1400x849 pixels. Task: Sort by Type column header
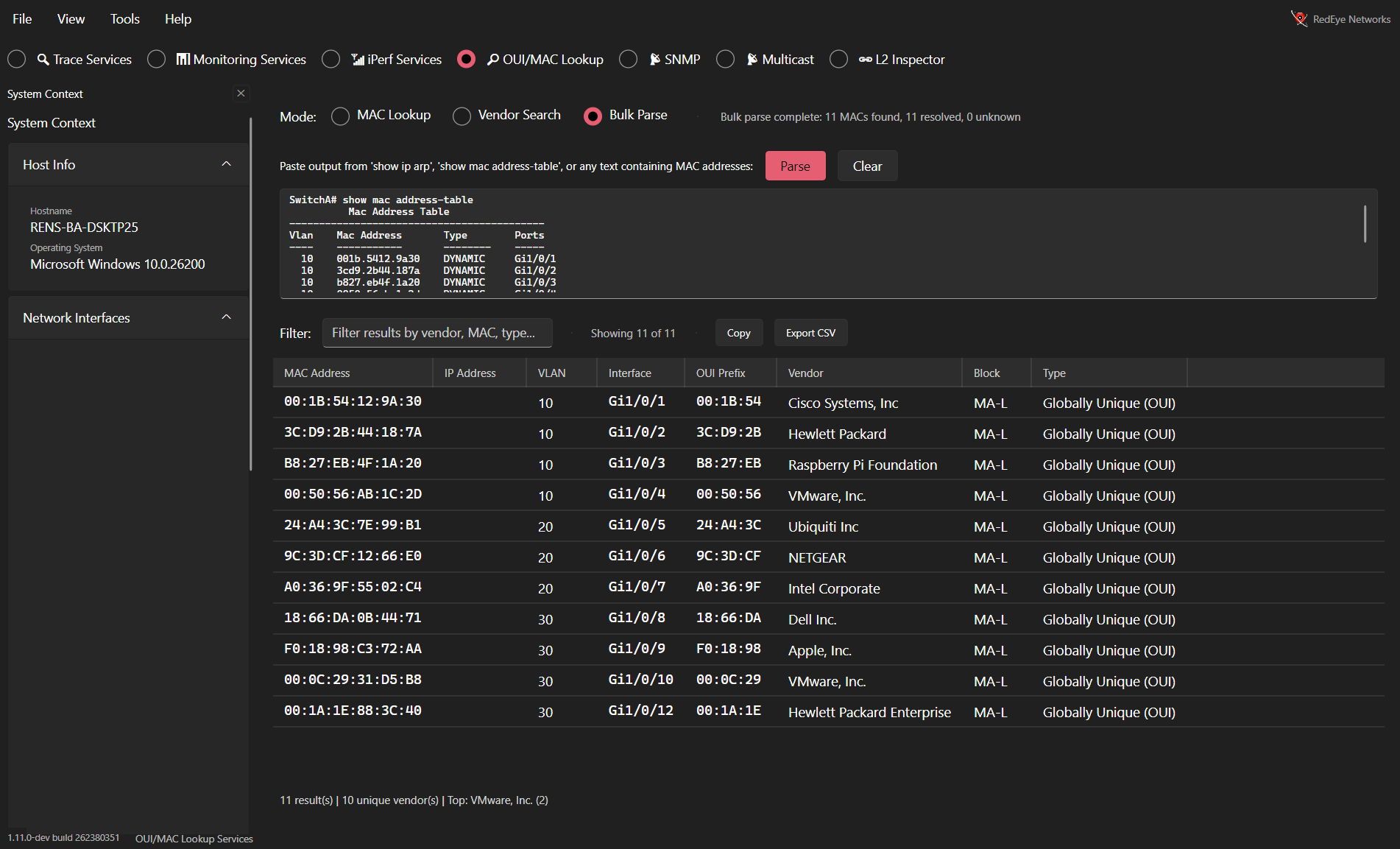coord(1109,373)
